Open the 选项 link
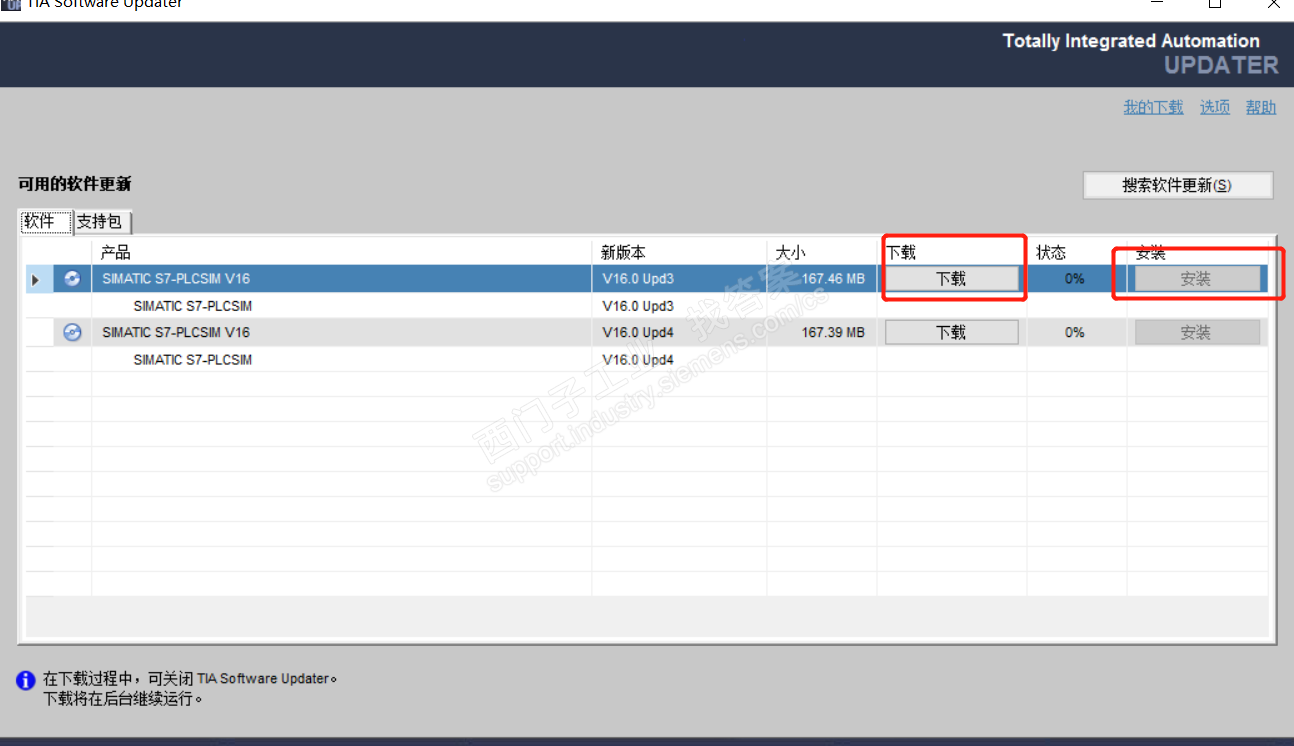1294x746 pixels. [x=1215, y=107]
